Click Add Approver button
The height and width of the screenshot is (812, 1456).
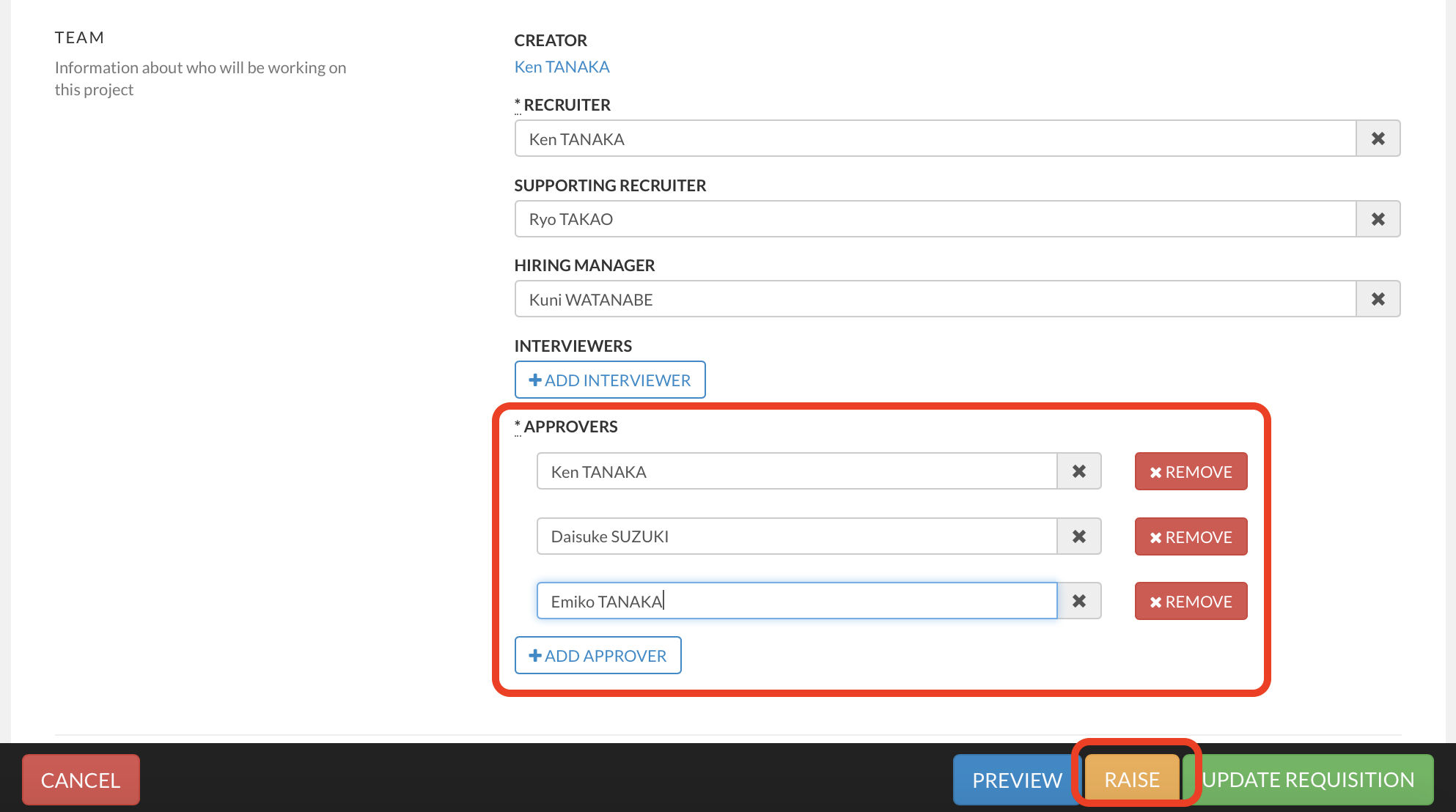pyautogui.click(x=598, y=655)
